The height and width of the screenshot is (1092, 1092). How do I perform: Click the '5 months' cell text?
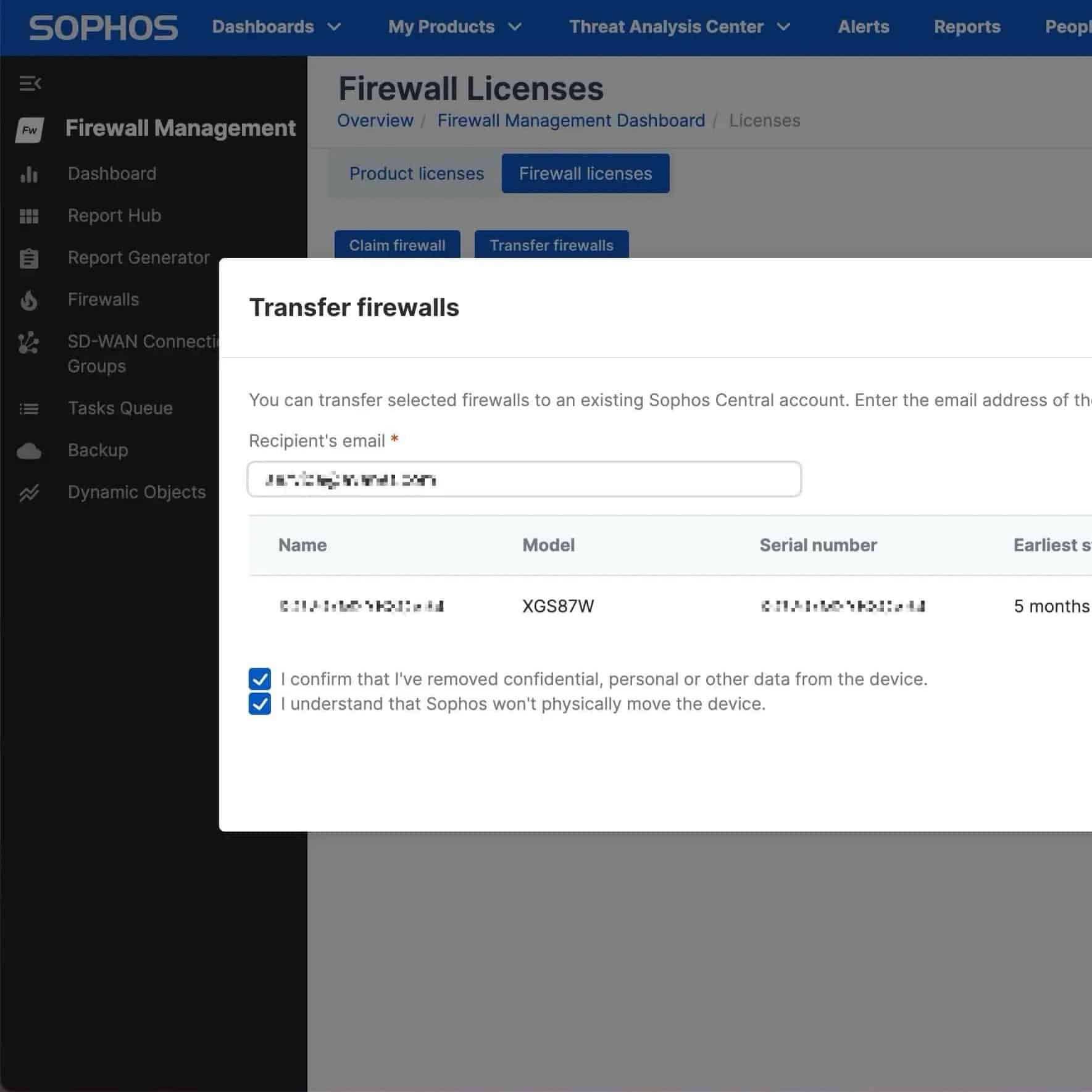[1051, 606]
